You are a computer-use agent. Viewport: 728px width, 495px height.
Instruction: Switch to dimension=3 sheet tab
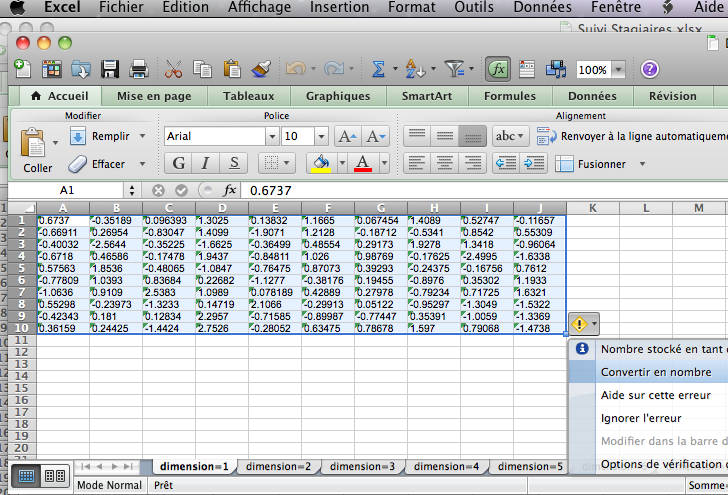[362, 466]
